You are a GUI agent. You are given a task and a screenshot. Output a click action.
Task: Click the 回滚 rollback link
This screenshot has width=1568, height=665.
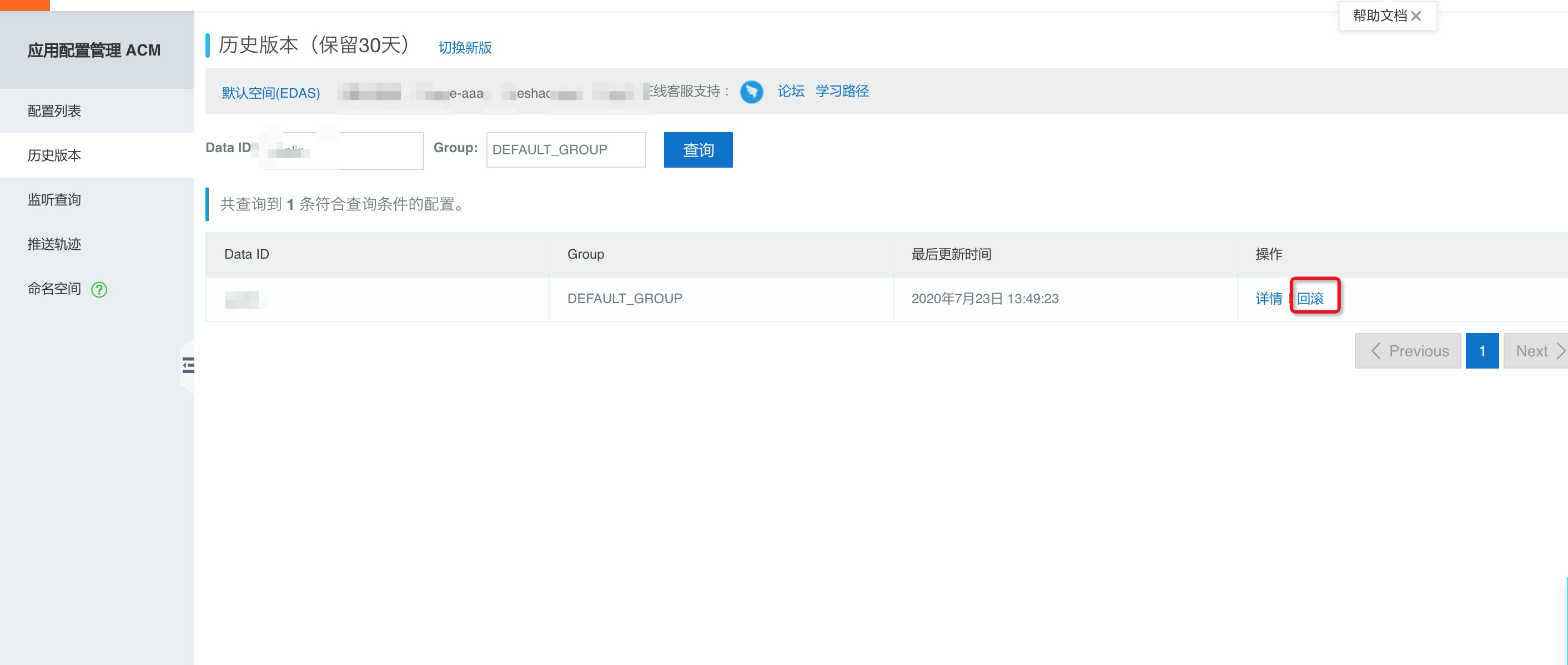click(1310, 299)
